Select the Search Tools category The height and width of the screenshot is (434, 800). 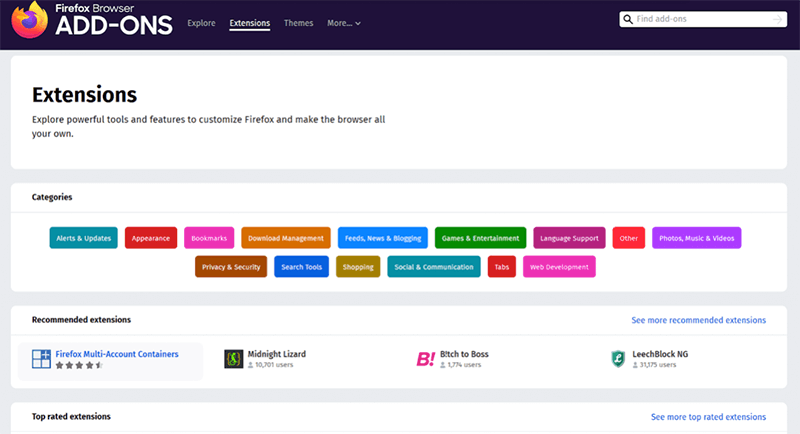point(302,267)
